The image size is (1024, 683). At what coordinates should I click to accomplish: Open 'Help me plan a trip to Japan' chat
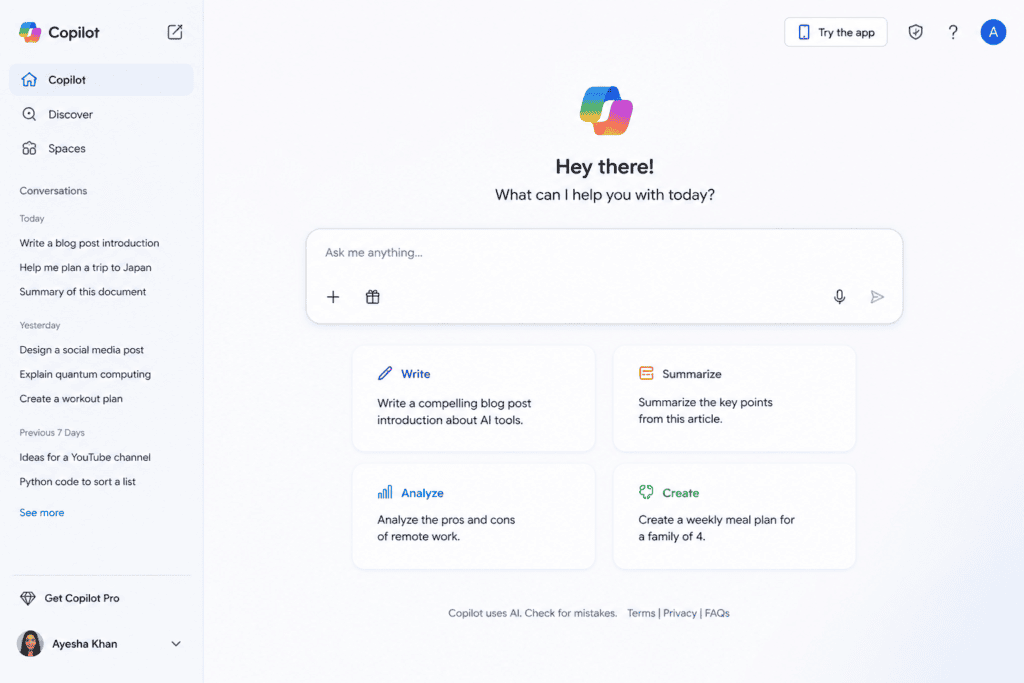click(x=86, y=267)
